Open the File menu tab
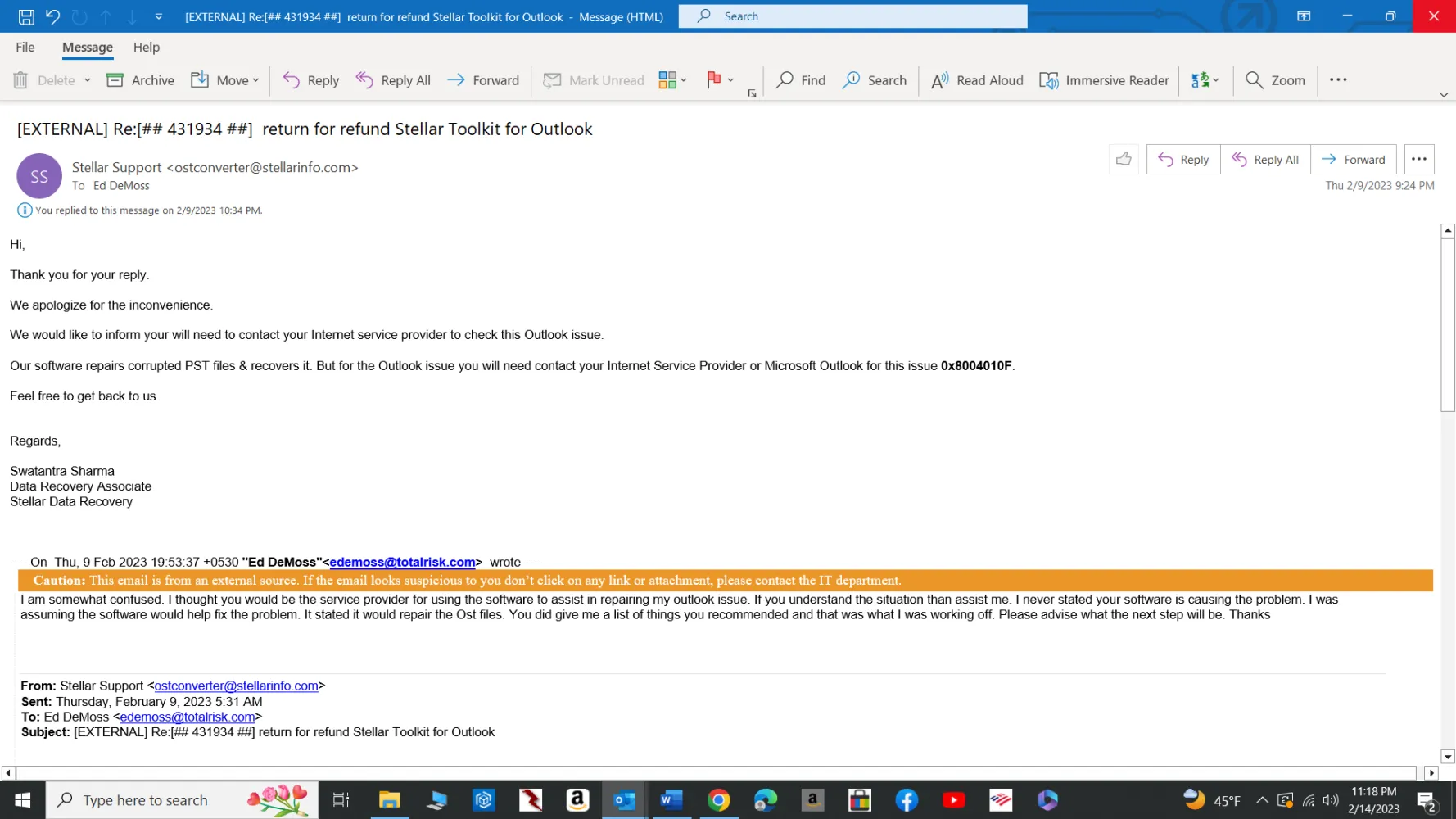 click(x=25, y=47)
